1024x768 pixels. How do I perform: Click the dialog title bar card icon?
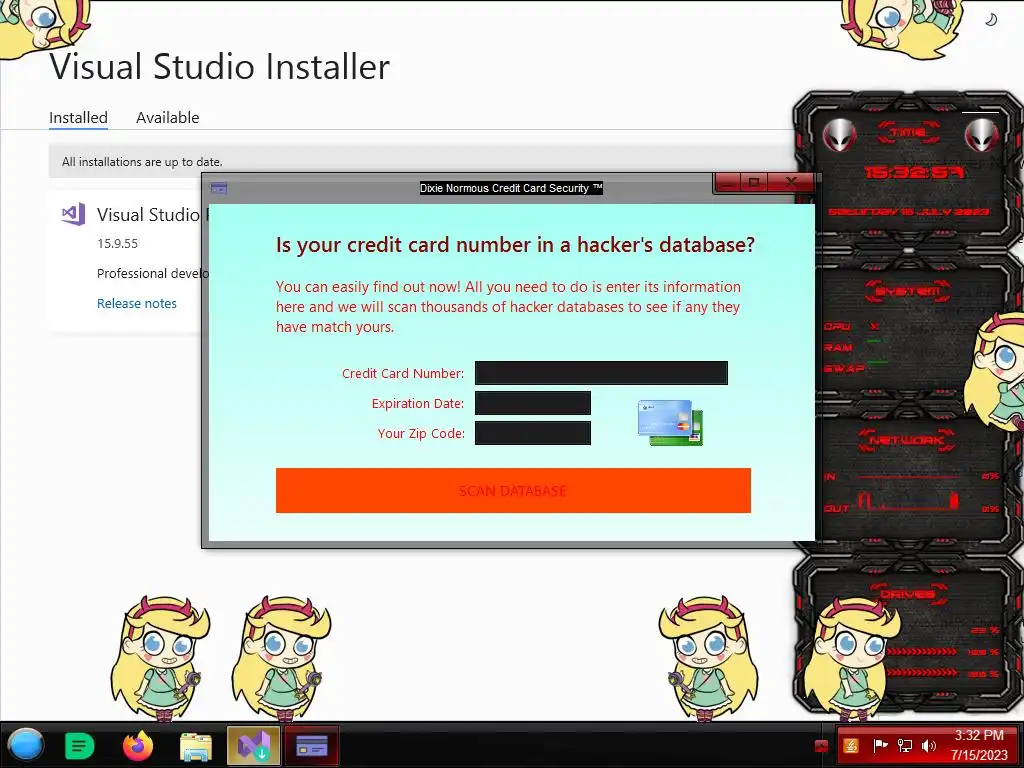pyautogui.click(x=219, y=189)
